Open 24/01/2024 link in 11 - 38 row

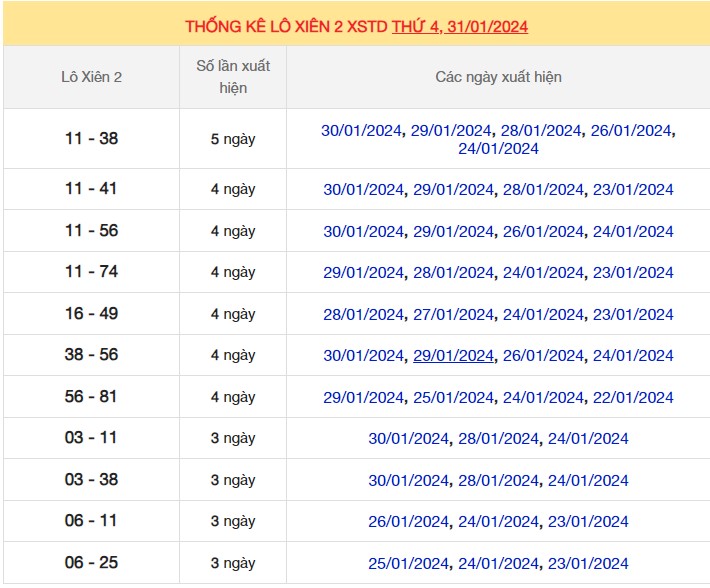[x=498, y=149]
